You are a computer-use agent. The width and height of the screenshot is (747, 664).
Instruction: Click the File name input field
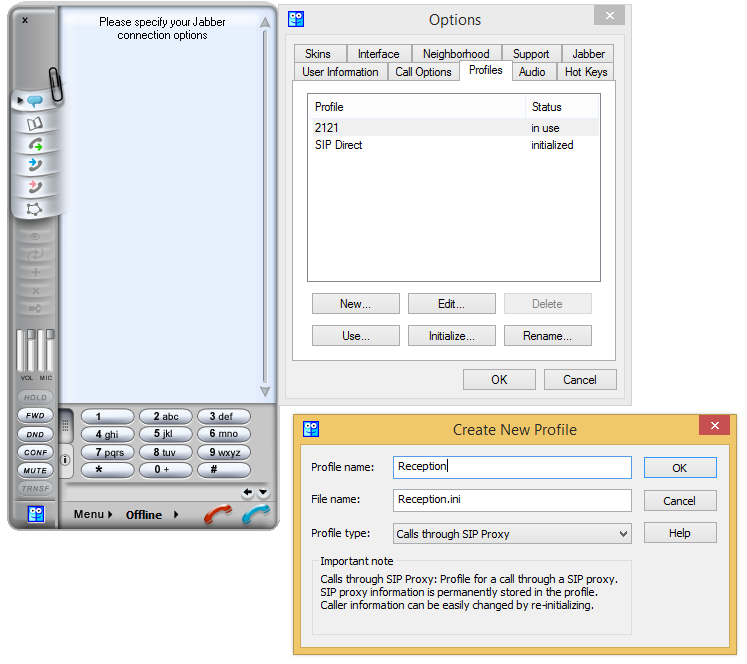pyautogui.click(x=512, y=500)
